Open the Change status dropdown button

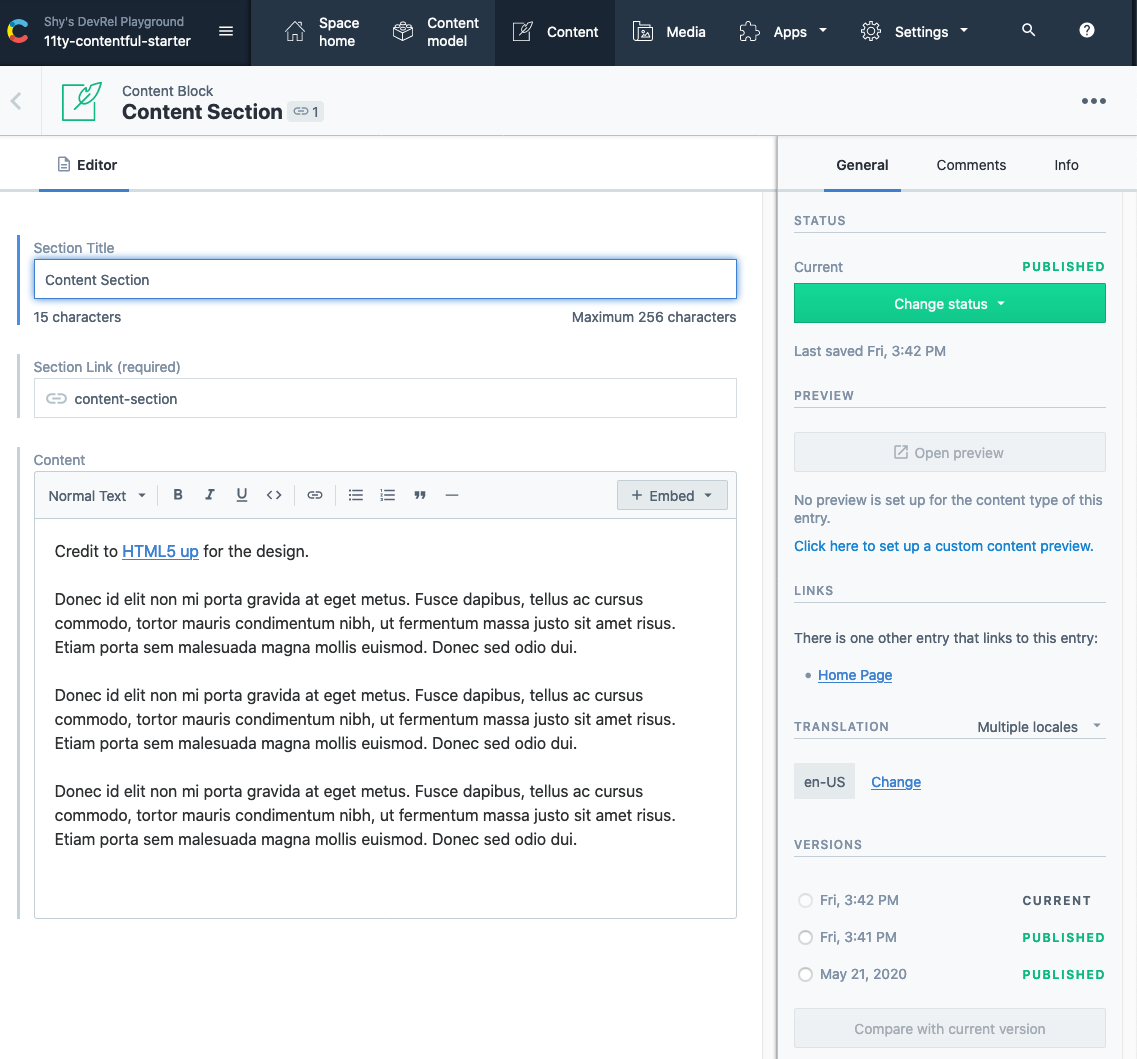950,303
